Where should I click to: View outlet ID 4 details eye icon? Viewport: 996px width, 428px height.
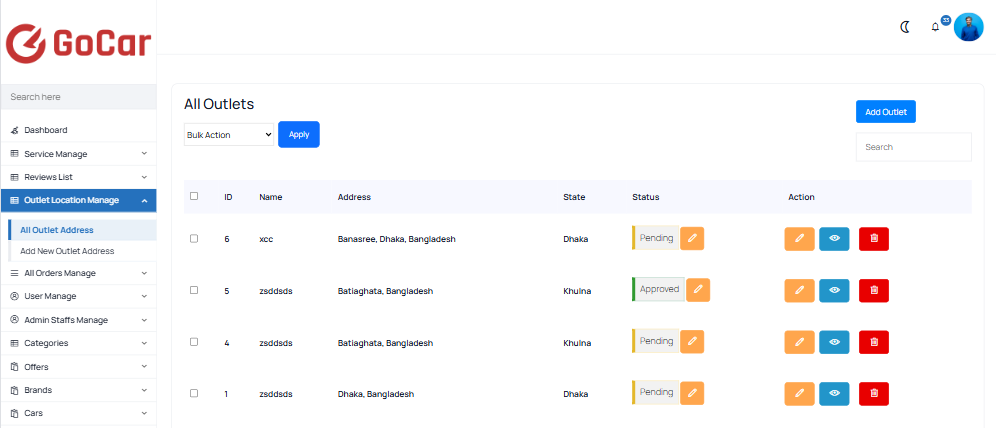coord(834,342)
